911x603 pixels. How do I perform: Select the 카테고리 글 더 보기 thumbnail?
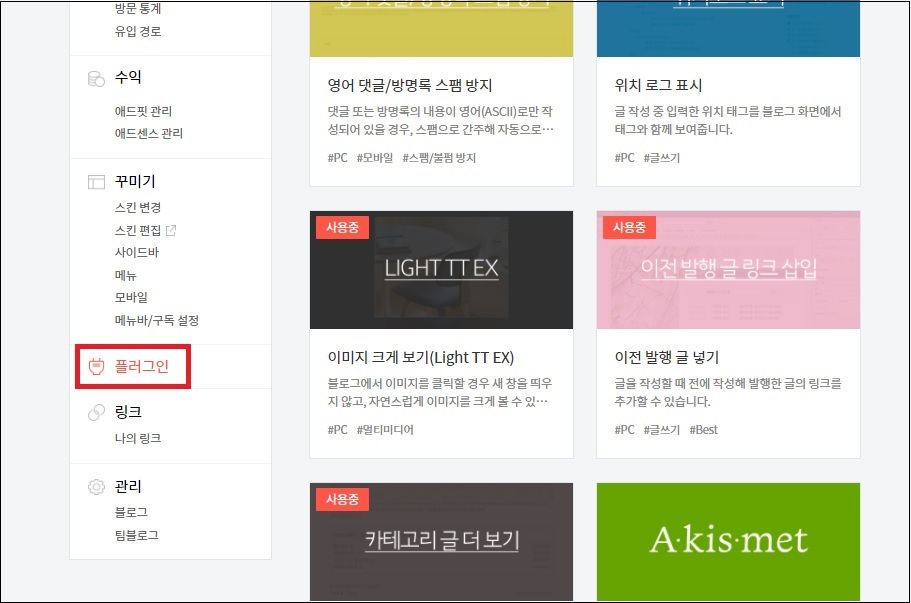point(441,541)
